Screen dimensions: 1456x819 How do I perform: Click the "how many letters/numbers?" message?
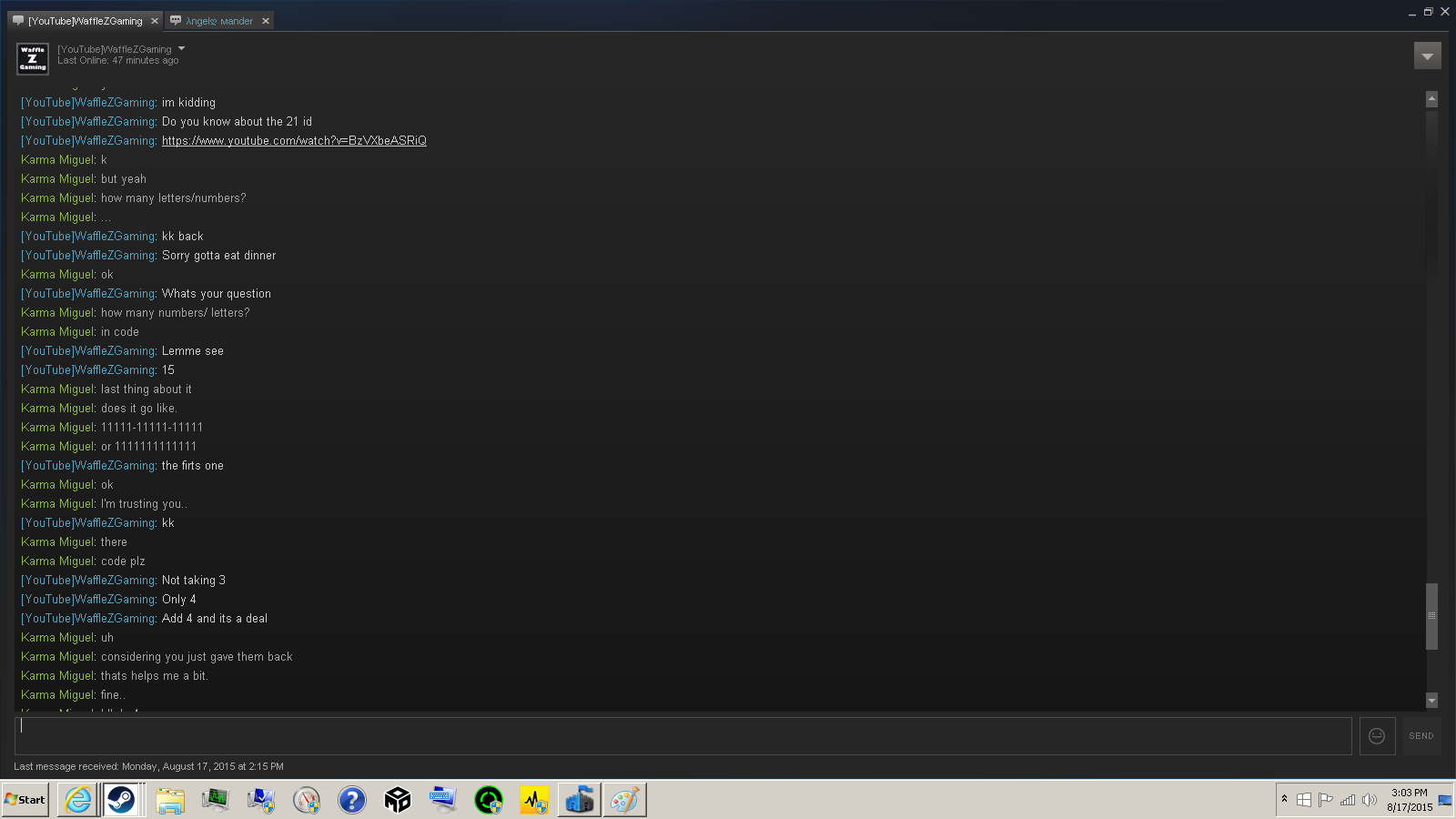(173, 198)
